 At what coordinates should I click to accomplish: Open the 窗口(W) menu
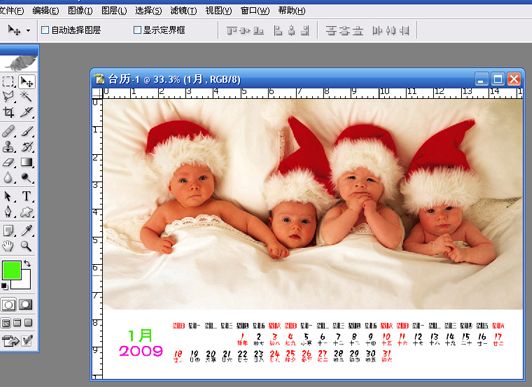point(255,11)
